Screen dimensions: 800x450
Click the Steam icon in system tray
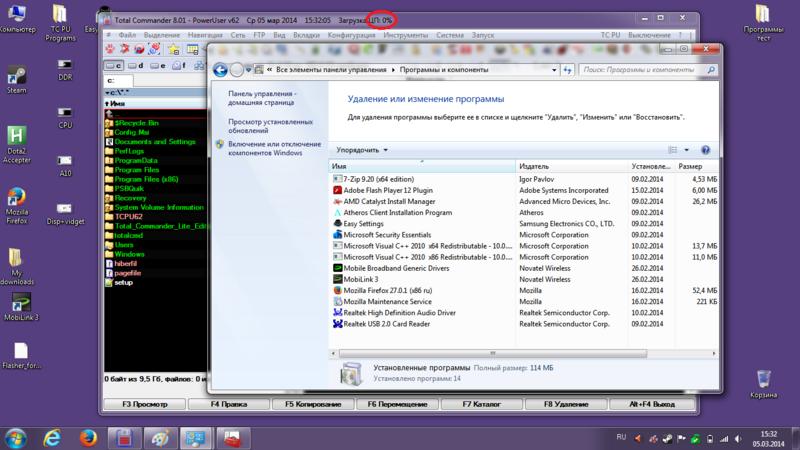[x=667, y=439]
